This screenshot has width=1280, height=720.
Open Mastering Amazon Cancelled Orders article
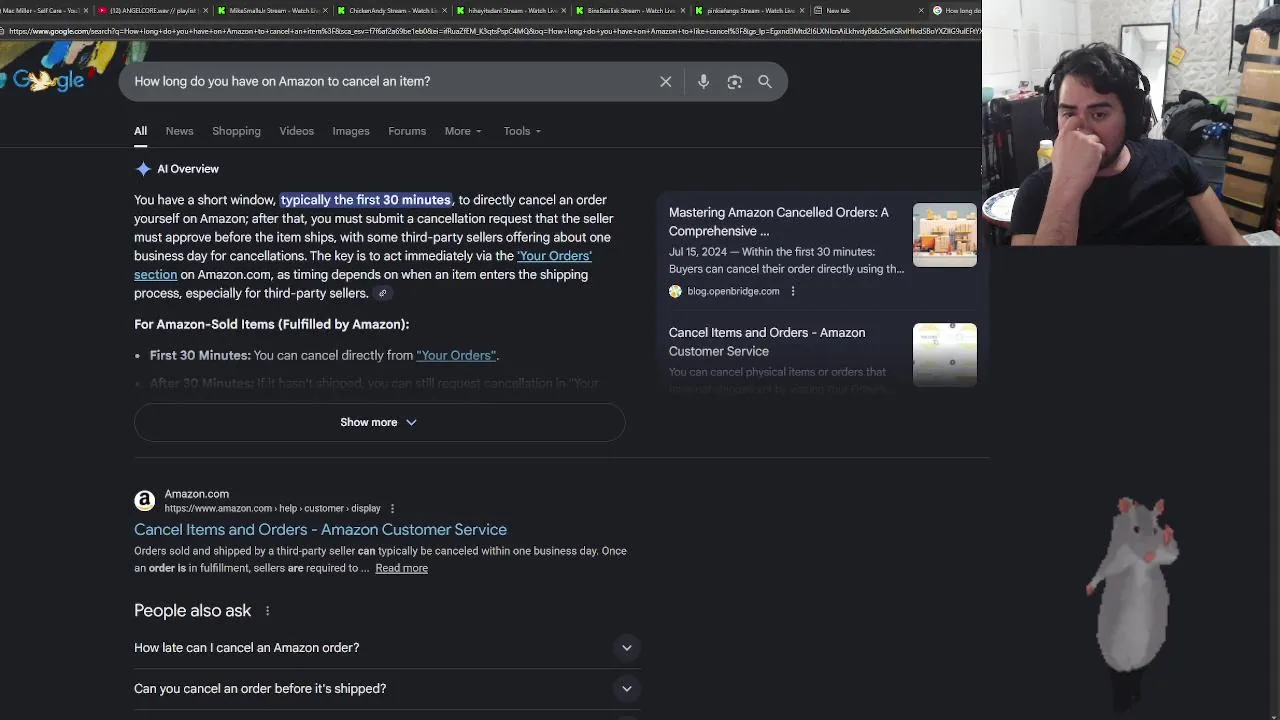(x=778, y=222)
